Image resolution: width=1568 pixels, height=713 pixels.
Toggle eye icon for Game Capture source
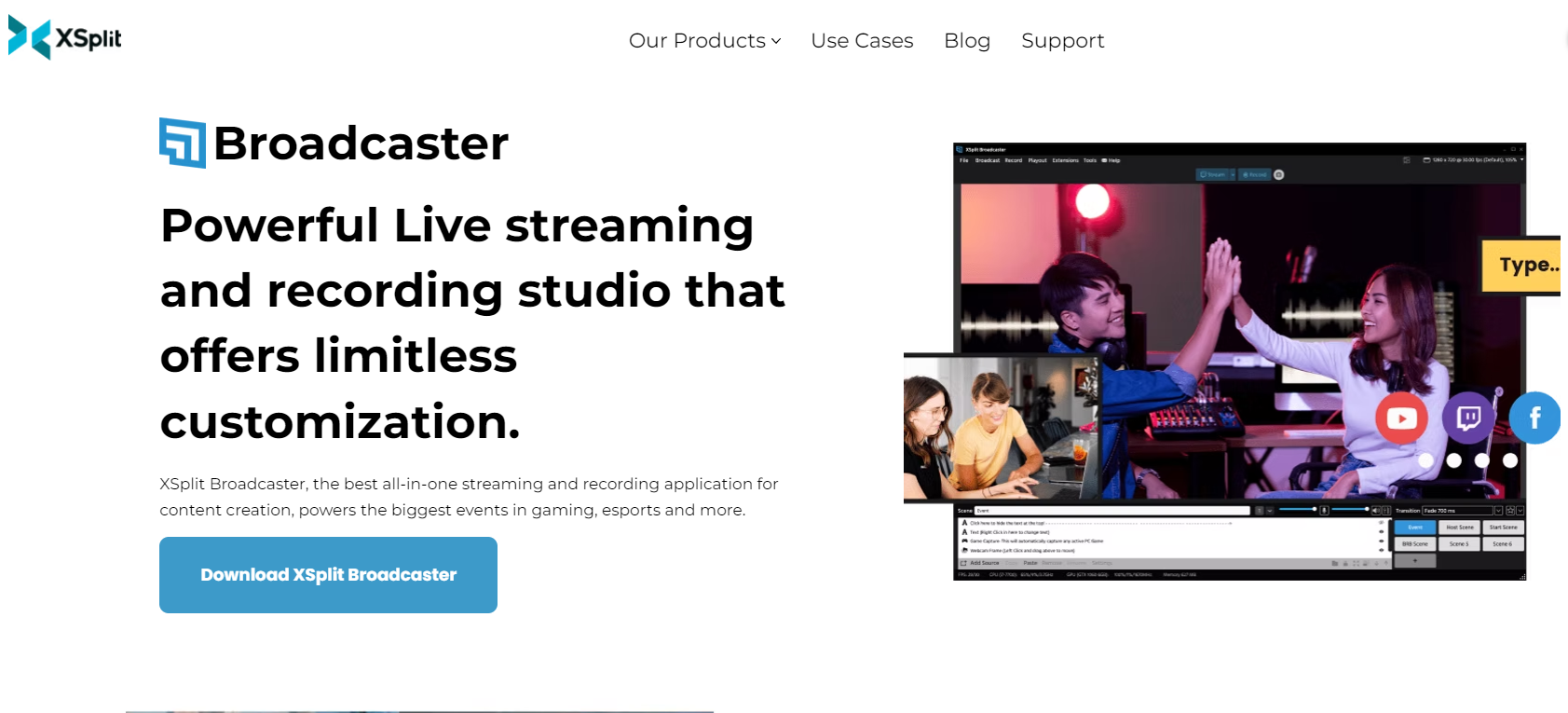pyautogui.click(x=1381, y=541)
